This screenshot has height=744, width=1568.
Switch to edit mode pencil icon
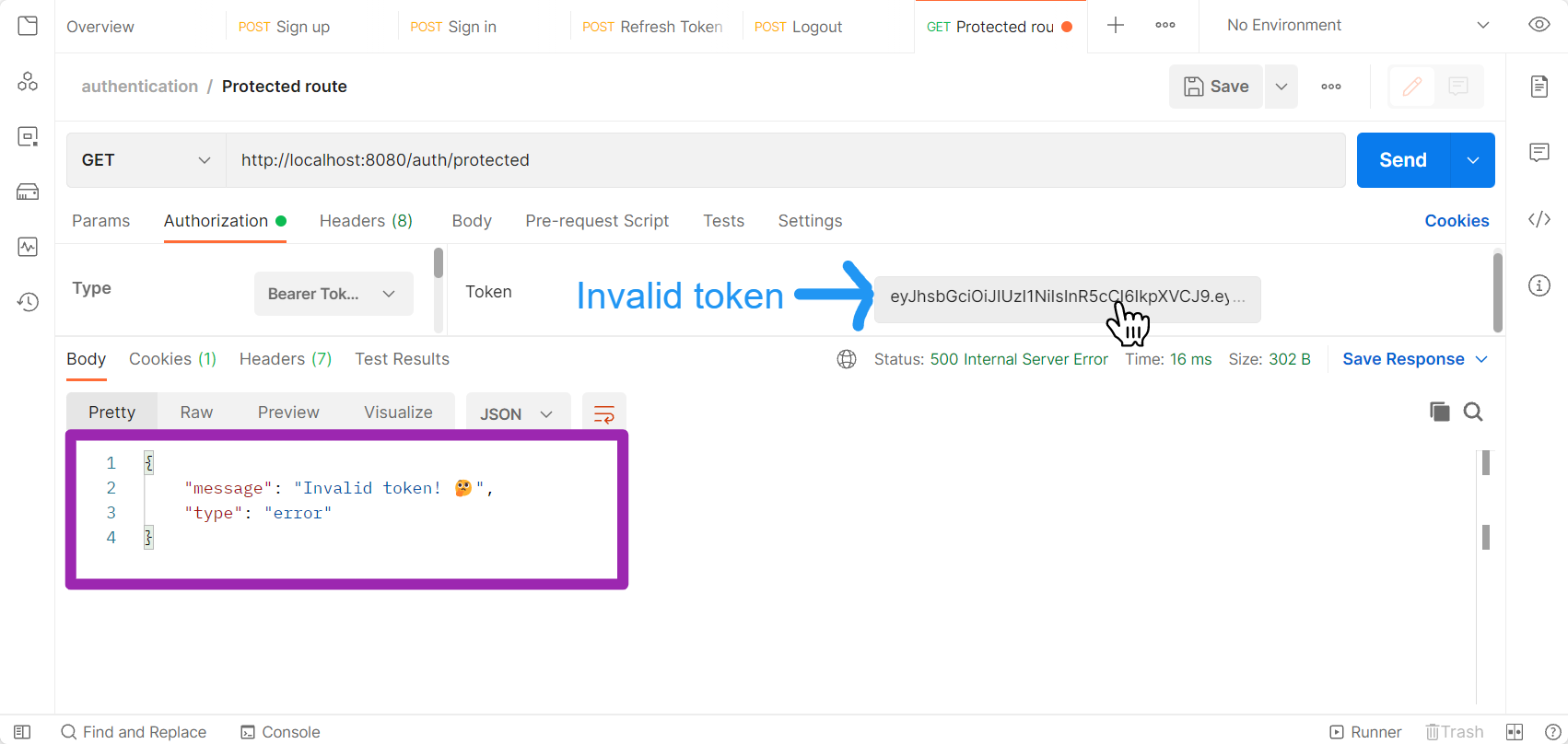[x=1412, y=87]
